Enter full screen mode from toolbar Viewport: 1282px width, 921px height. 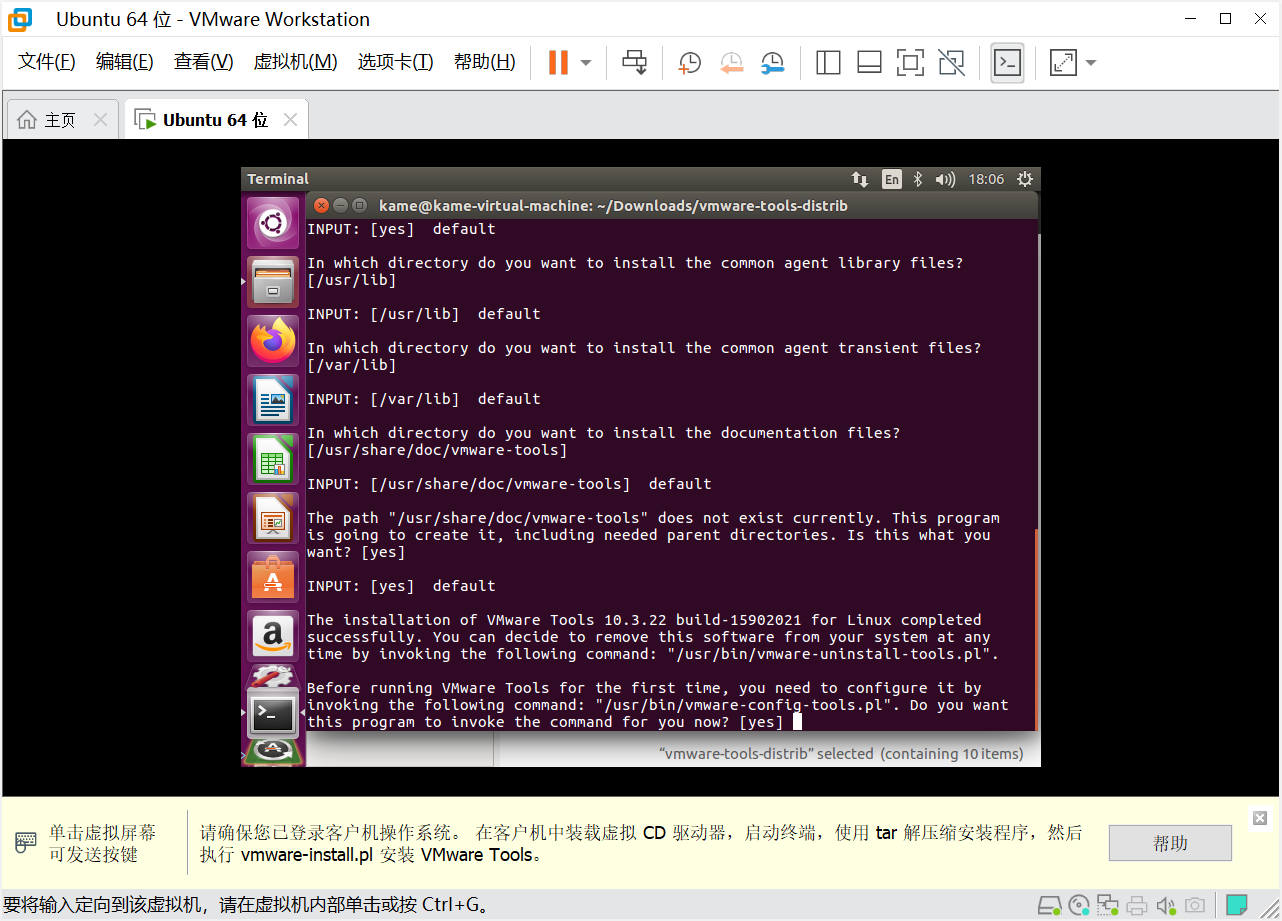click(910, 63)
